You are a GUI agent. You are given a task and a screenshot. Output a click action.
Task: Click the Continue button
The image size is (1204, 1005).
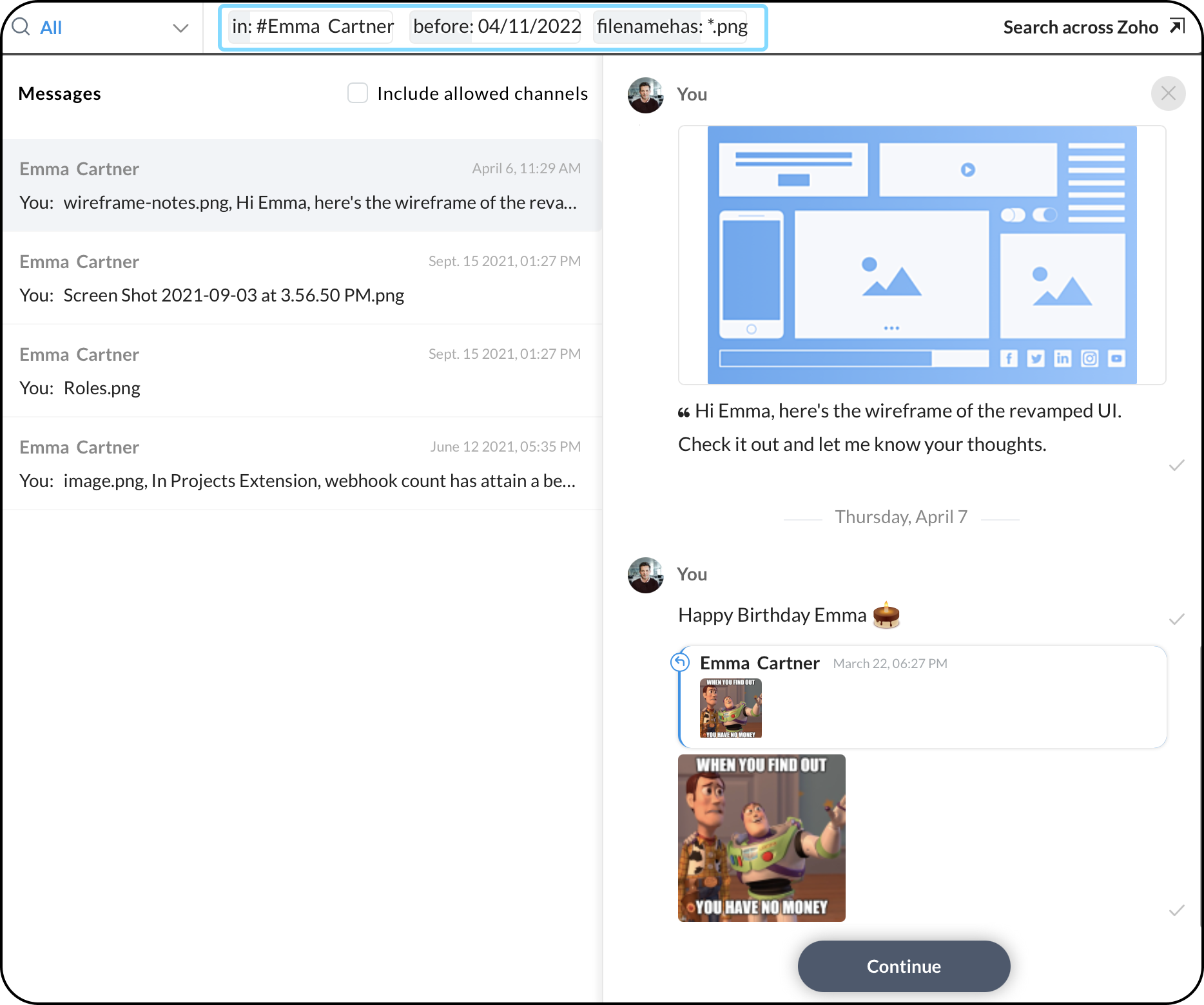[x=904, y=966]
